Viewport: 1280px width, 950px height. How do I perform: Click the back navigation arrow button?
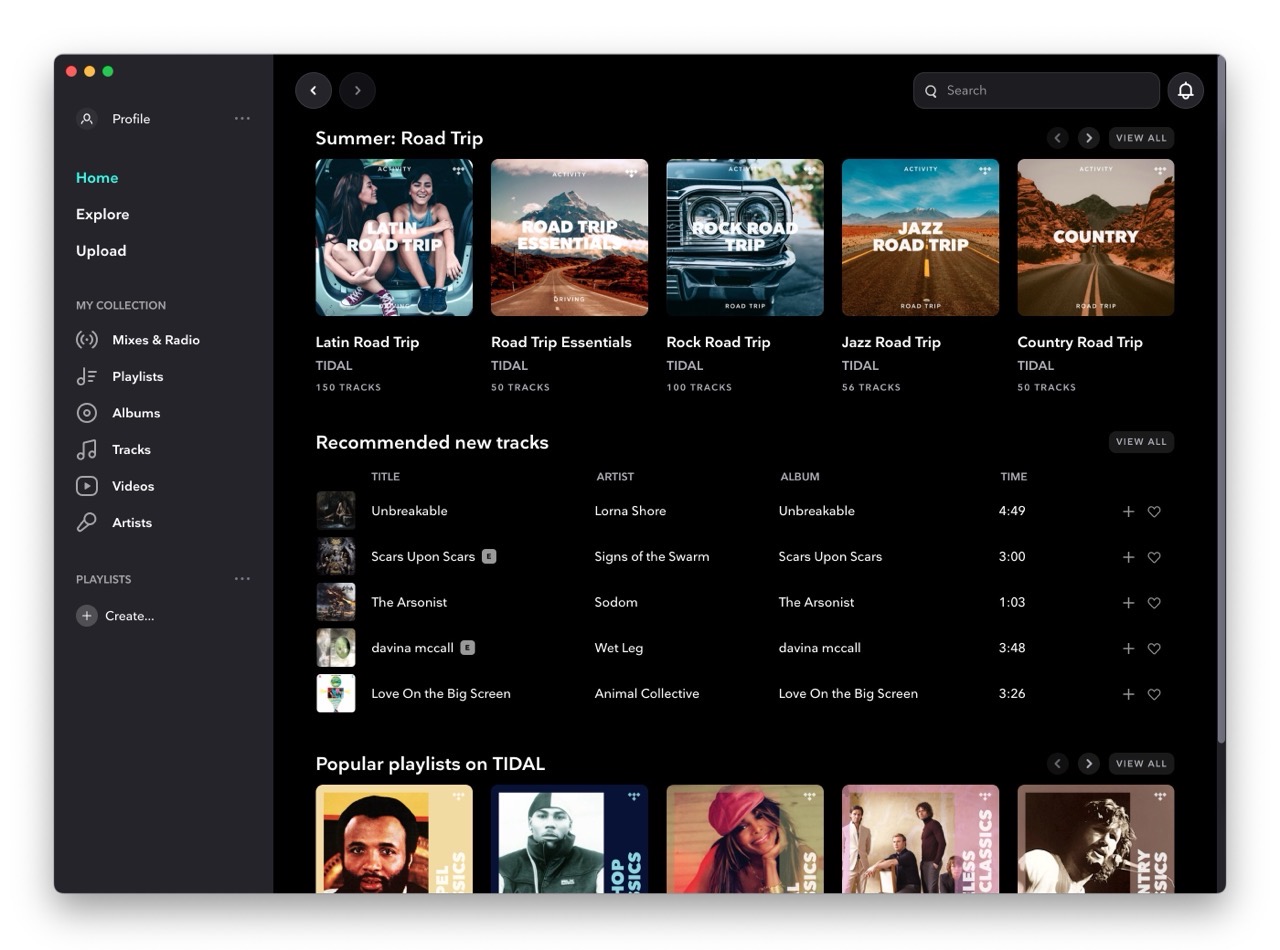point(313,90)
